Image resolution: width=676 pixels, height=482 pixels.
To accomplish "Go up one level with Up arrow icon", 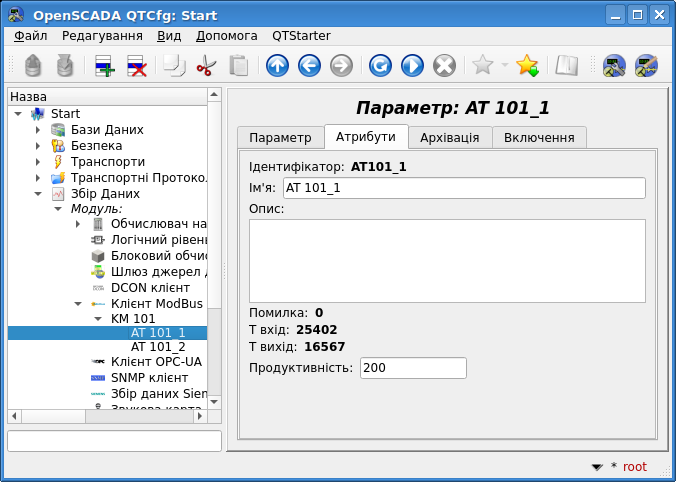I will (277, 66).
